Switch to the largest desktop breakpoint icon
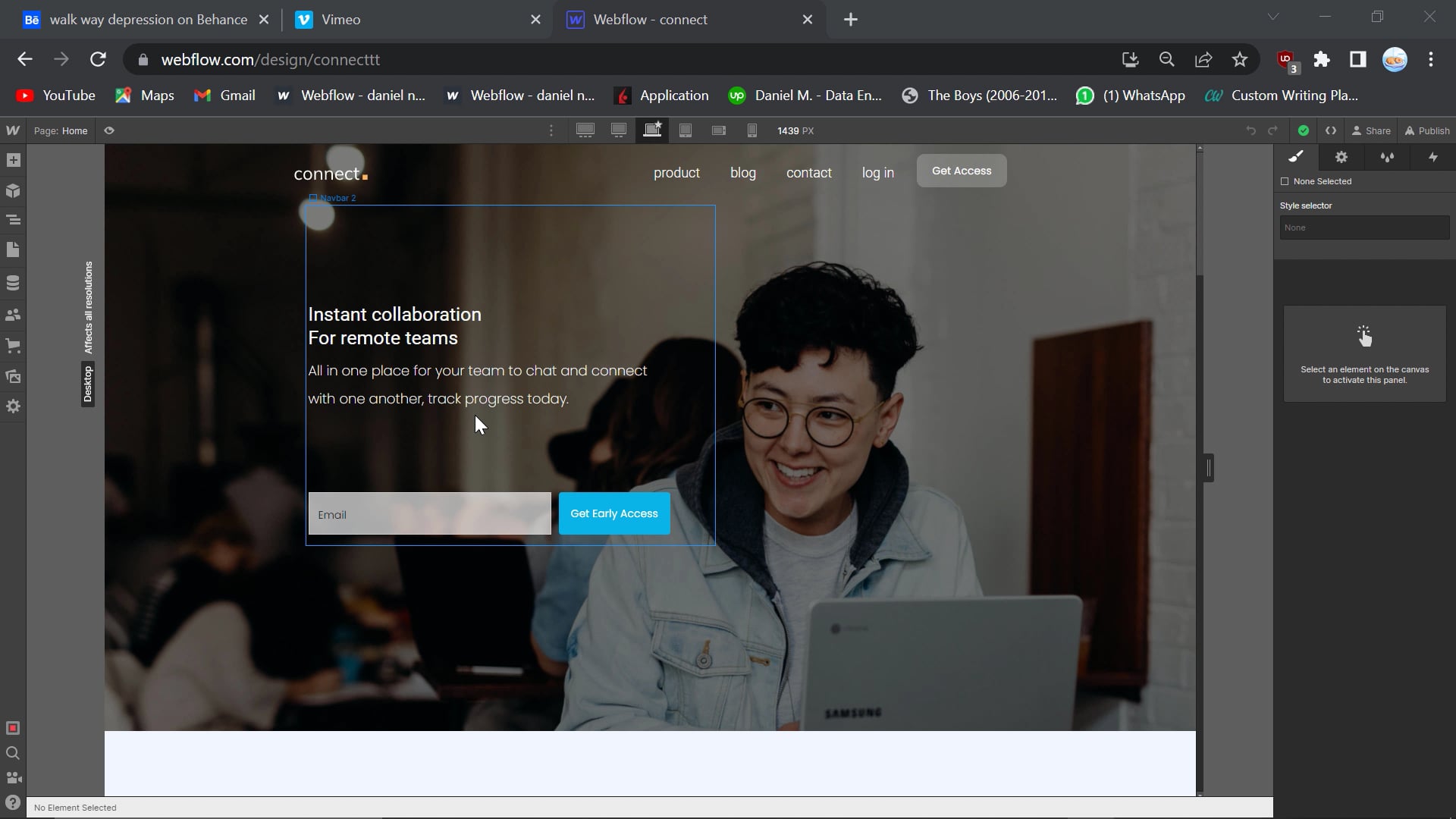The width and height of the screenshot is (1456, 819). [x=585, y=130]
